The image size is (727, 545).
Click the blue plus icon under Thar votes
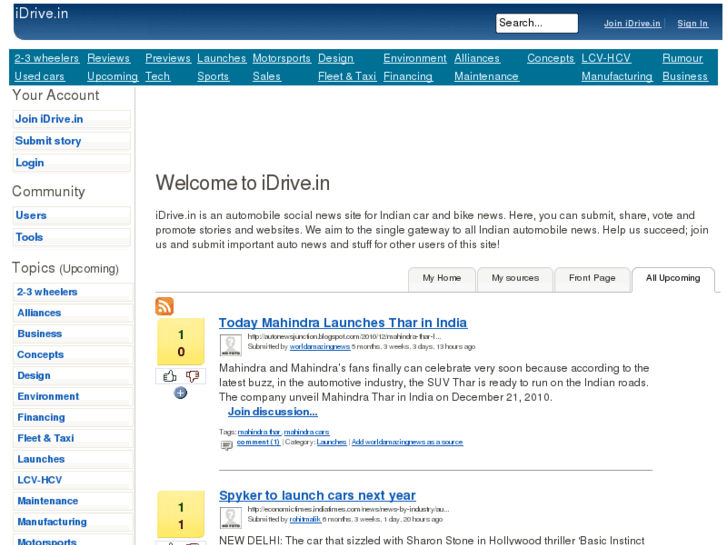click(180, 393)
